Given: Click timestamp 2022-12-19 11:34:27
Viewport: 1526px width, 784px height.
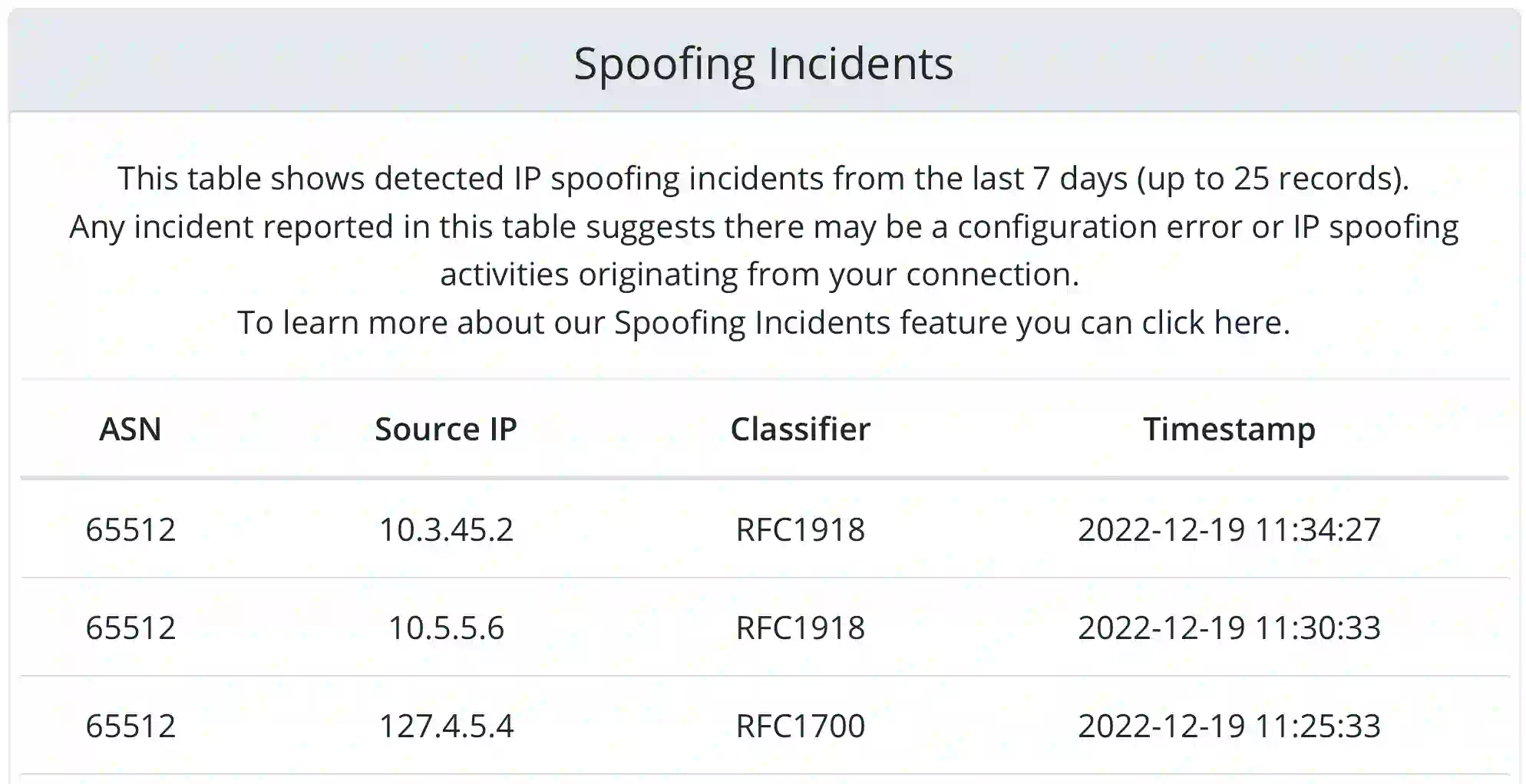Looking at the screenshot, I should pos(1229,529).
